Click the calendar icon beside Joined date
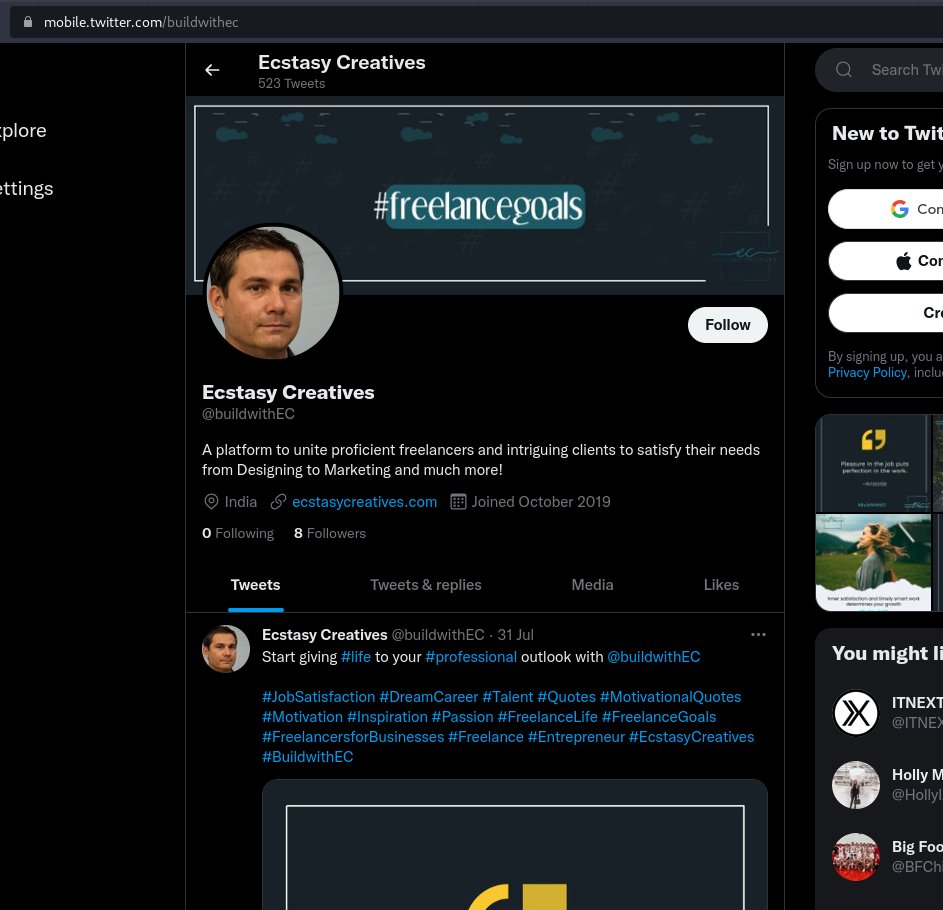This screenshot has width=943, height=910. click(x=458, y=502)
